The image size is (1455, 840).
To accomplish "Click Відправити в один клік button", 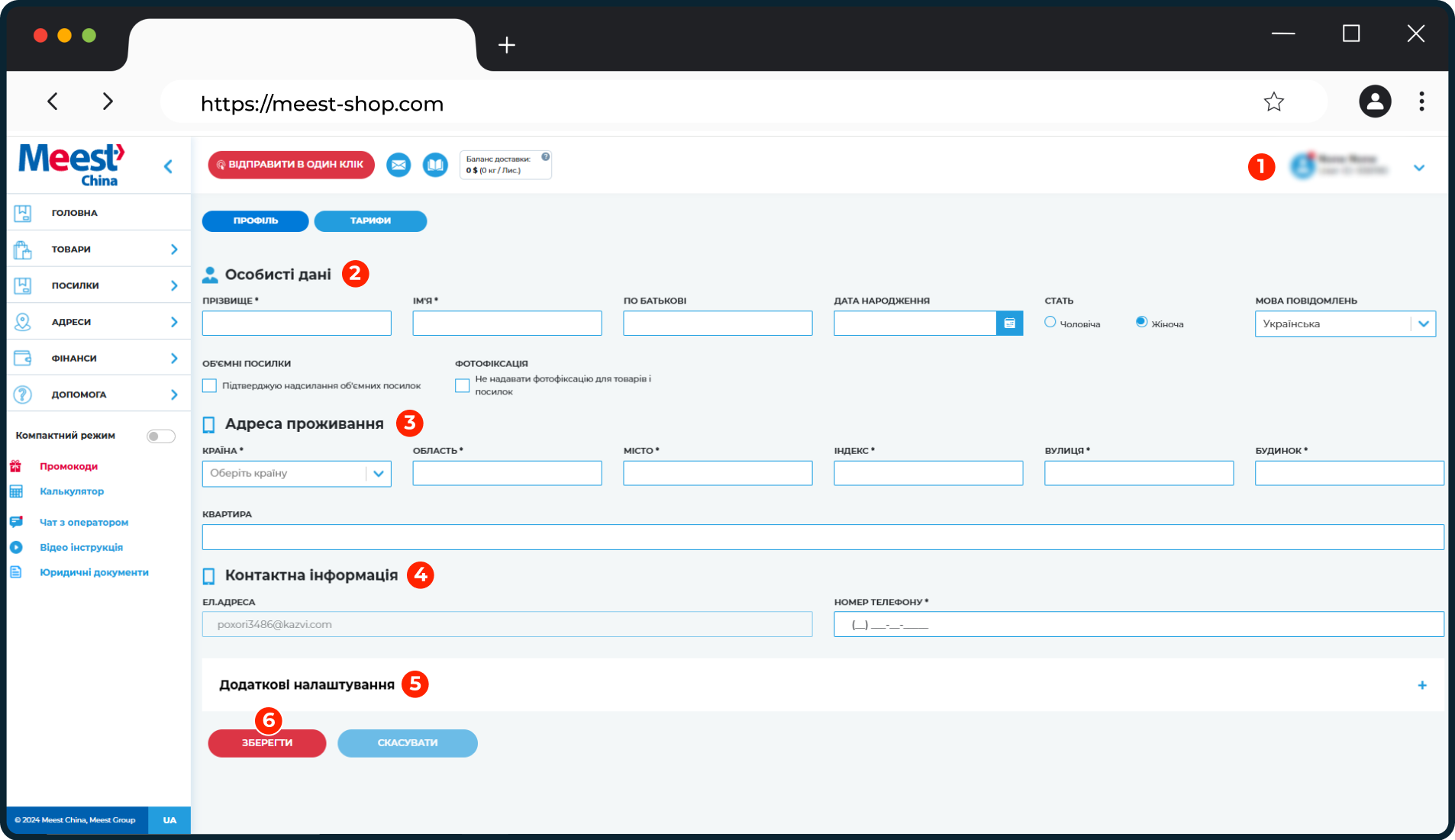I will click(292, 165).
